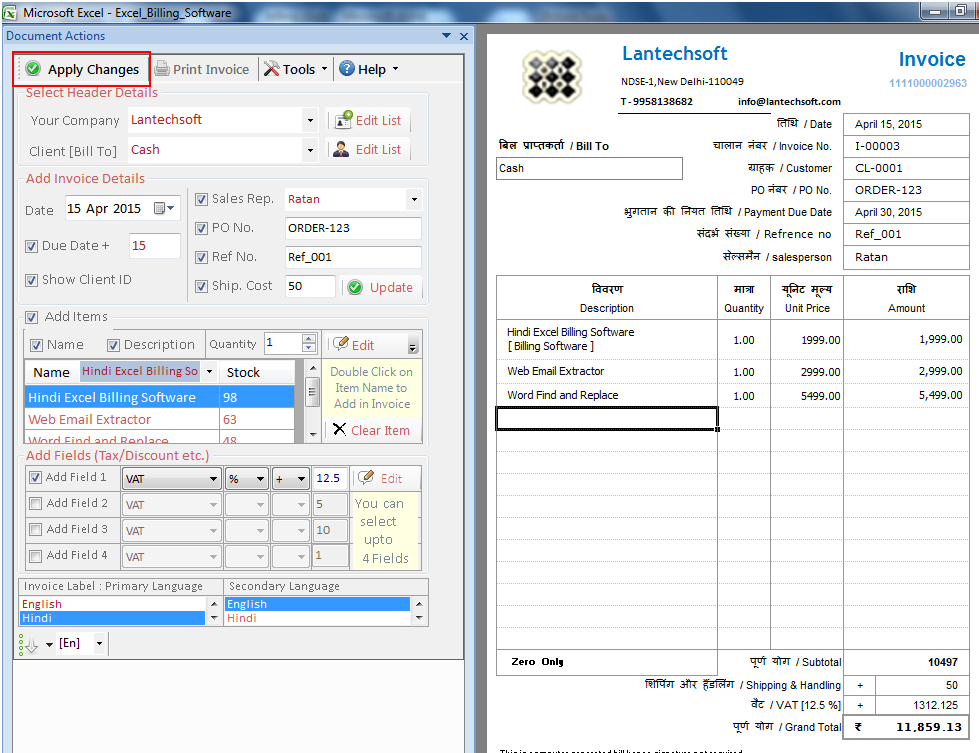Image resolution: width=979 pixels, height=753 pixels.
Task: Click the green Update checkmark icon
Action: click(355, 287)
